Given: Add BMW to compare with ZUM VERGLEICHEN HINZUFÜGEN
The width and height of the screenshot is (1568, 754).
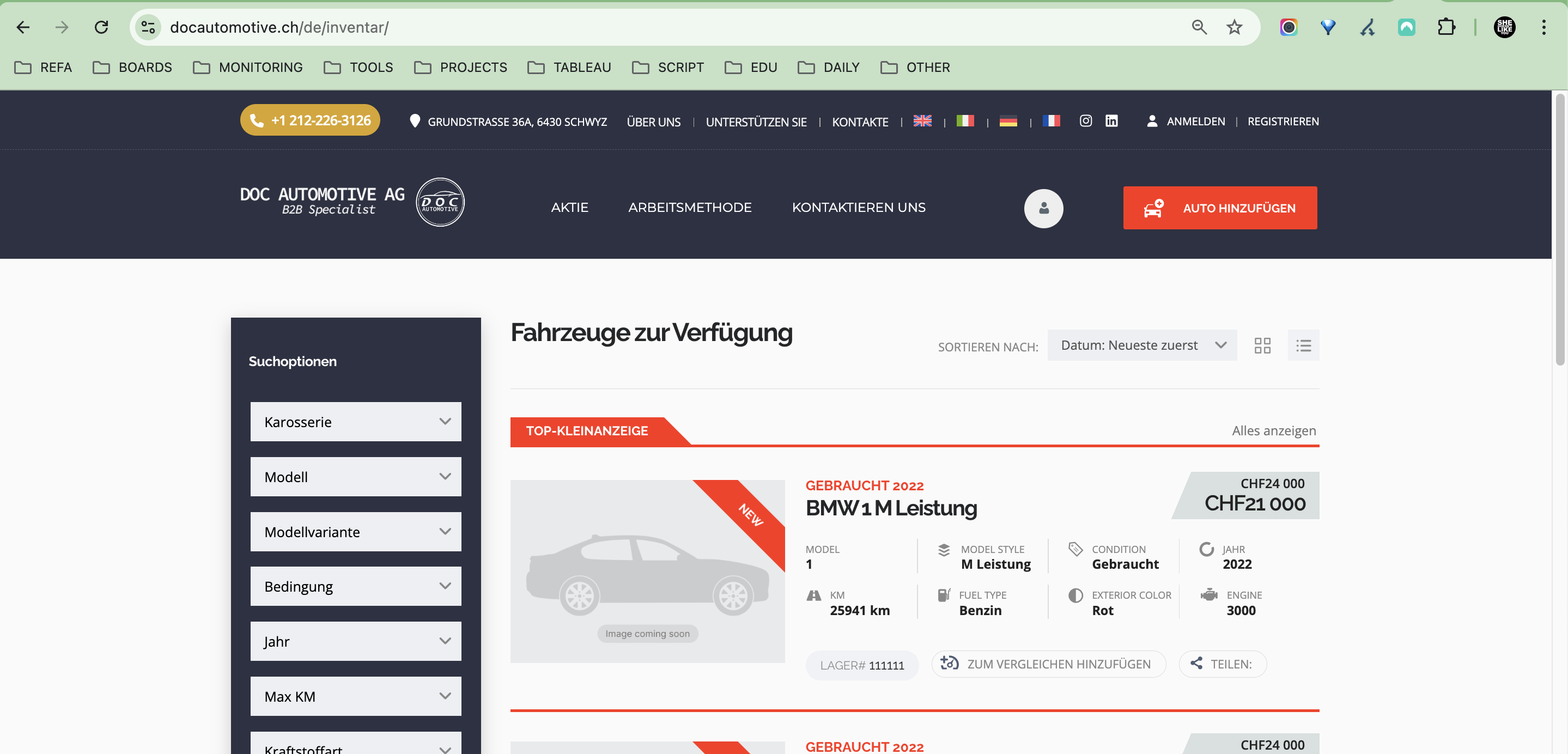Looking at the screenshot, I should [x=1048, y=664].
